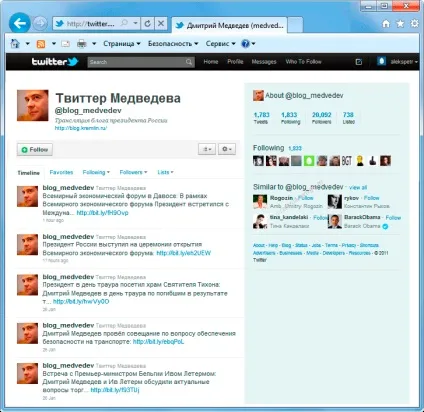Open the Страница menu

(122, 44)
